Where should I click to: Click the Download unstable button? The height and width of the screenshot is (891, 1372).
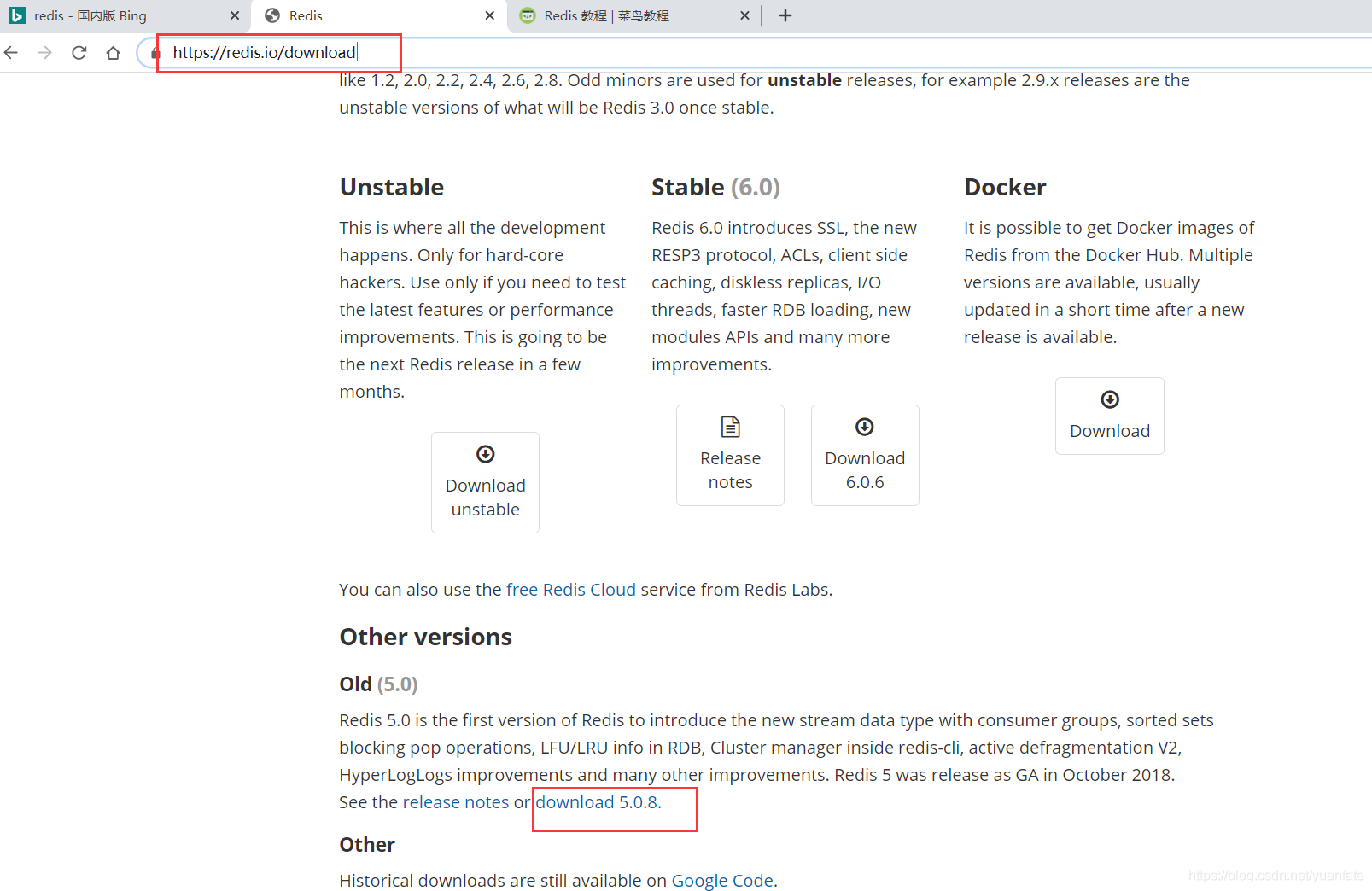(x=485, y=482)
